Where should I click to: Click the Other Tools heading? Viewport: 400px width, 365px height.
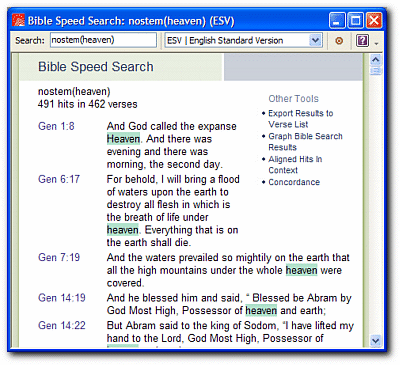(293, 99)
